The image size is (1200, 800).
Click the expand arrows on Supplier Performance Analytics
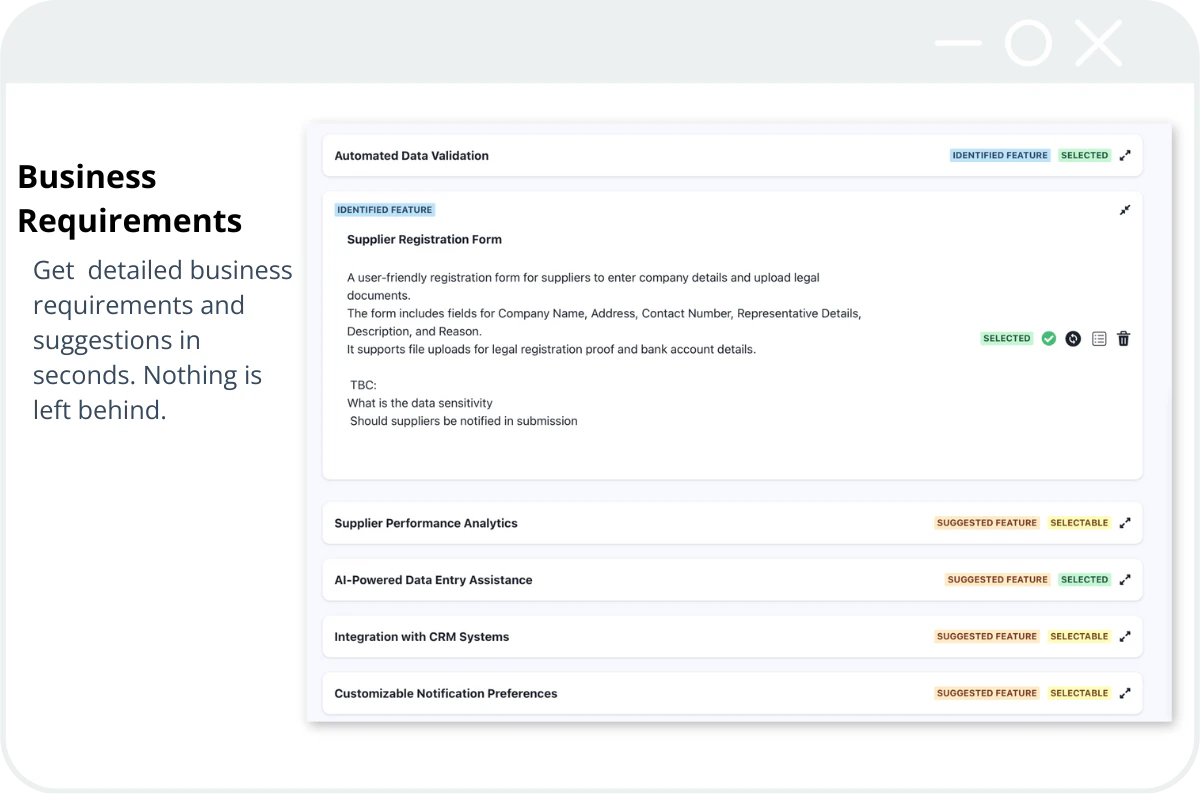coord(1125,522)
